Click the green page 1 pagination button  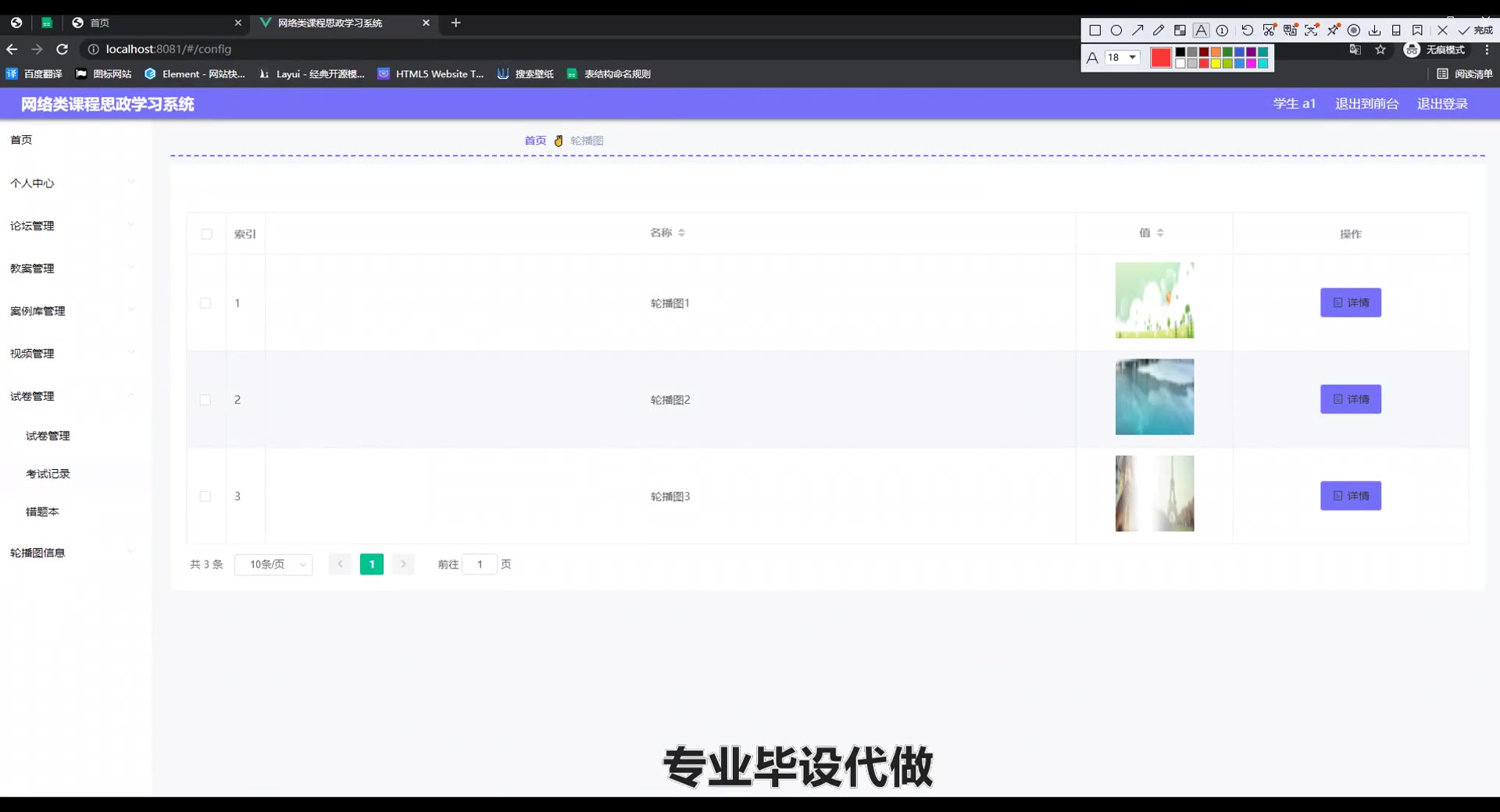click(x=372, y=564)
